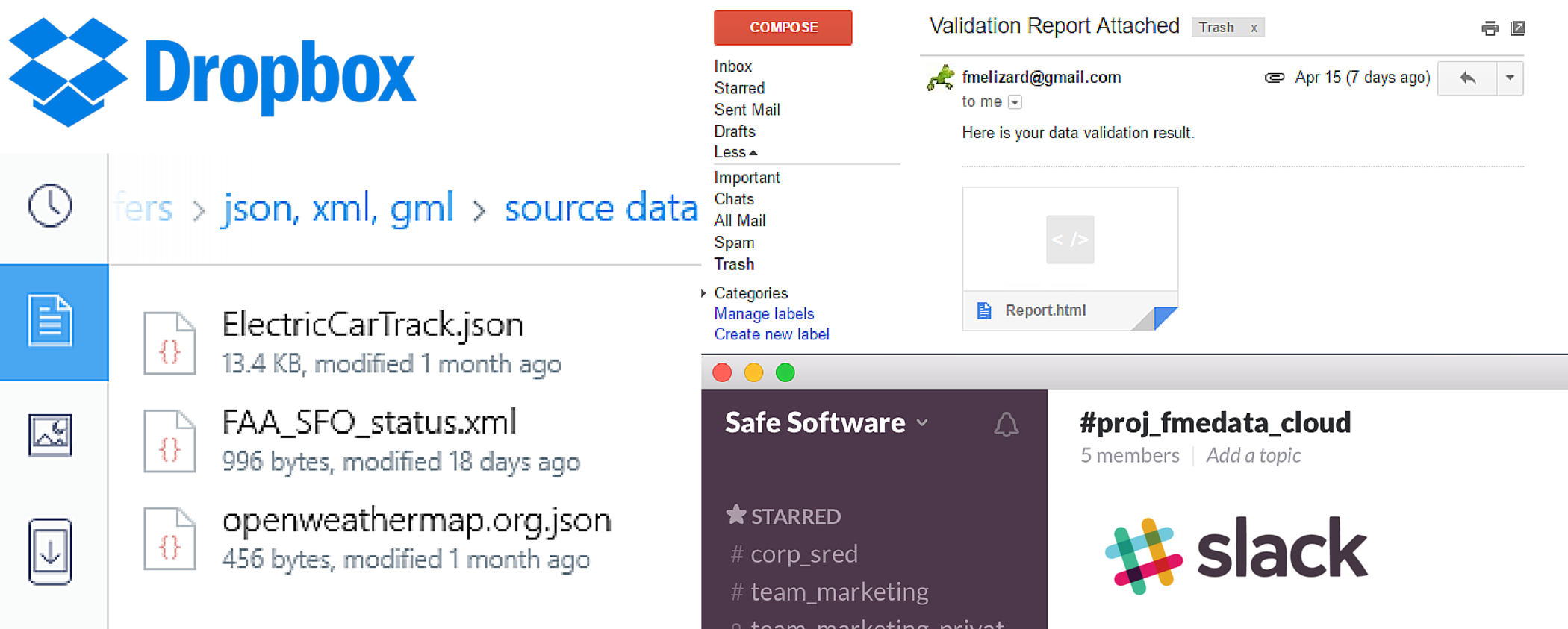
Task: Open Gmail Sent Mail
Action: pyautogui.click(x=747, y=110)
